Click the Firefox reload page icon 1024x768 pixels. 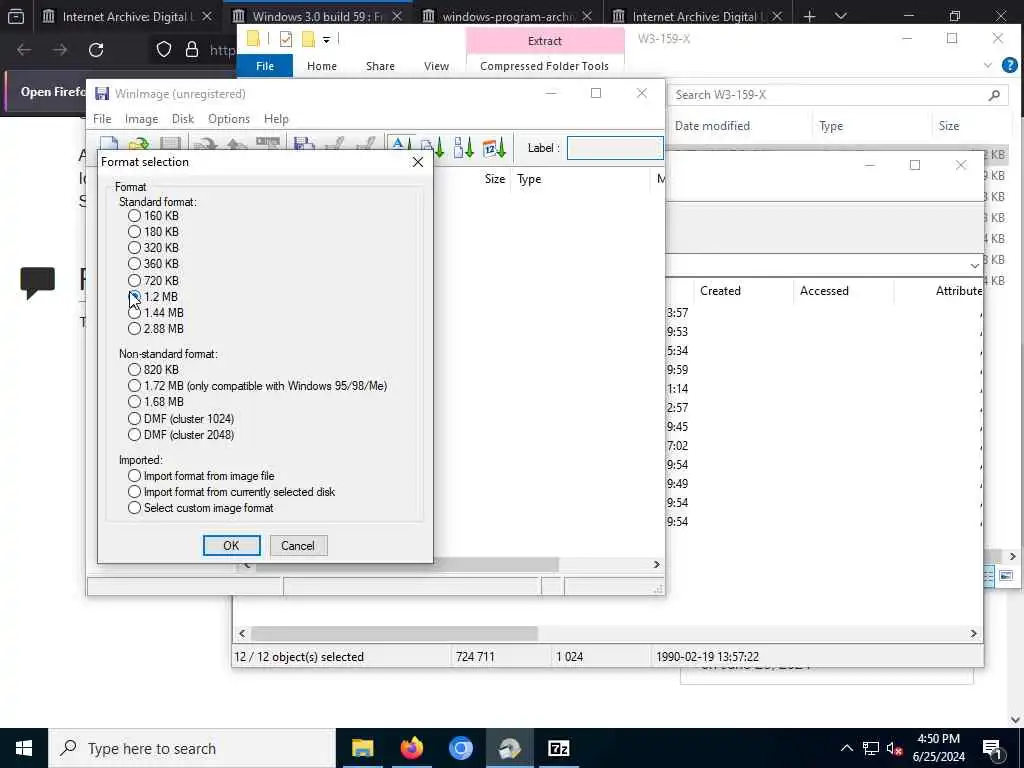[x=96, y=50]
